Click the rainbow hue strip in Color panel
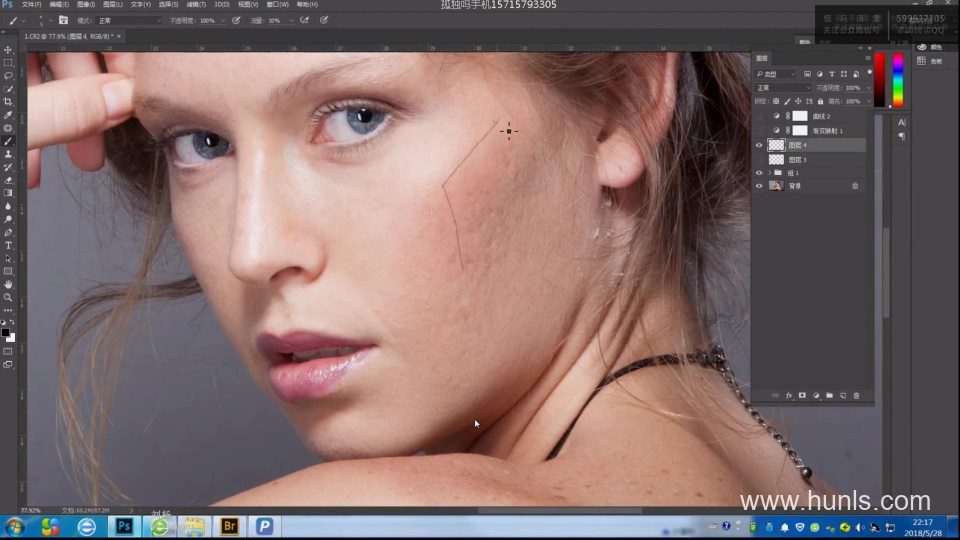 click(x=898, y=80)
